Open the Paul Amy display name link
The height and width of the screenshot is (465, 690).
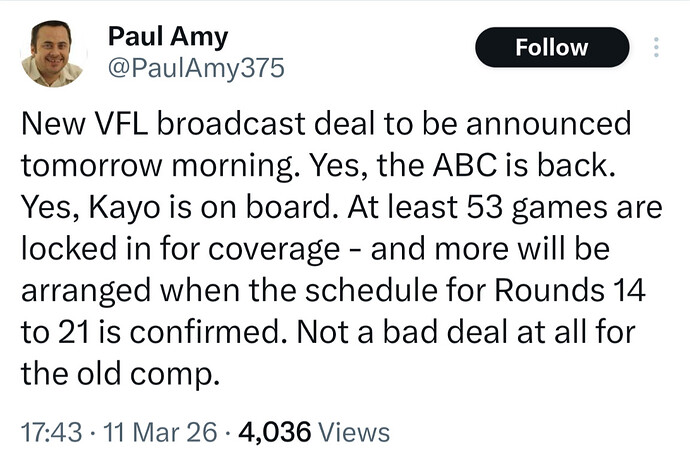pos(167,38)
